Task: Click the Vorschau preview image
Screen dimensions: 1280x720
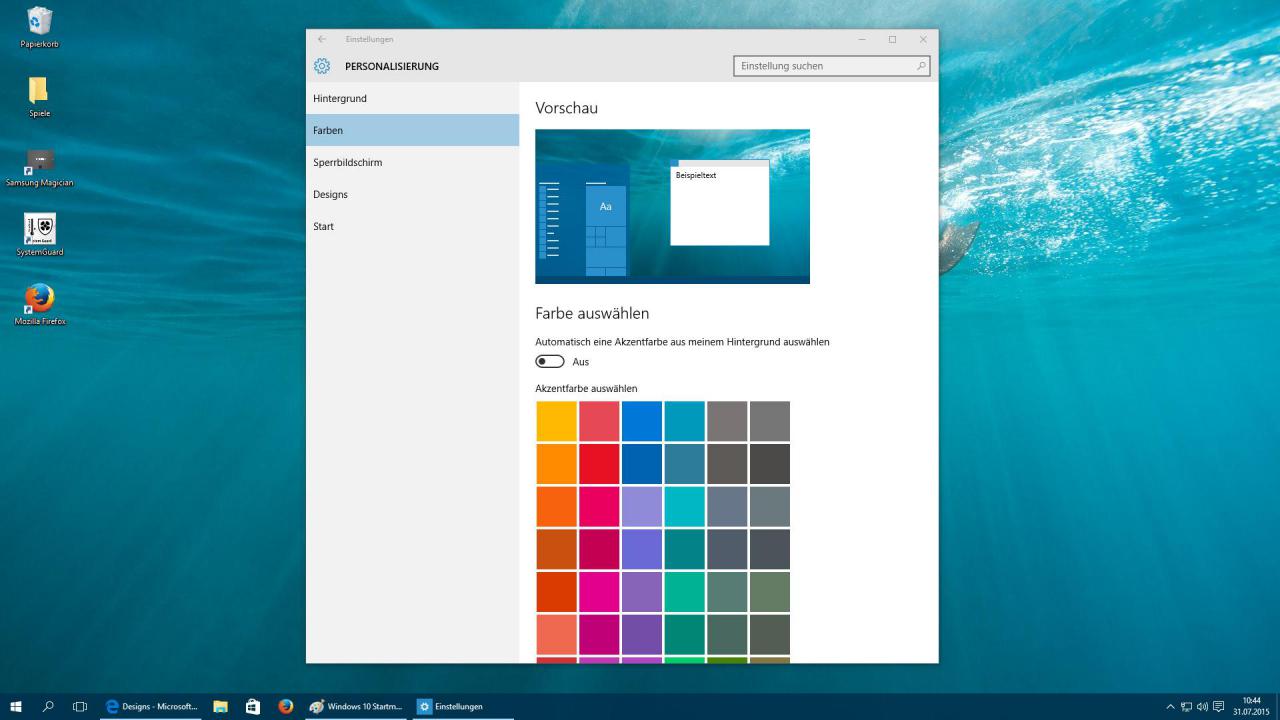Action: [672, 206]
